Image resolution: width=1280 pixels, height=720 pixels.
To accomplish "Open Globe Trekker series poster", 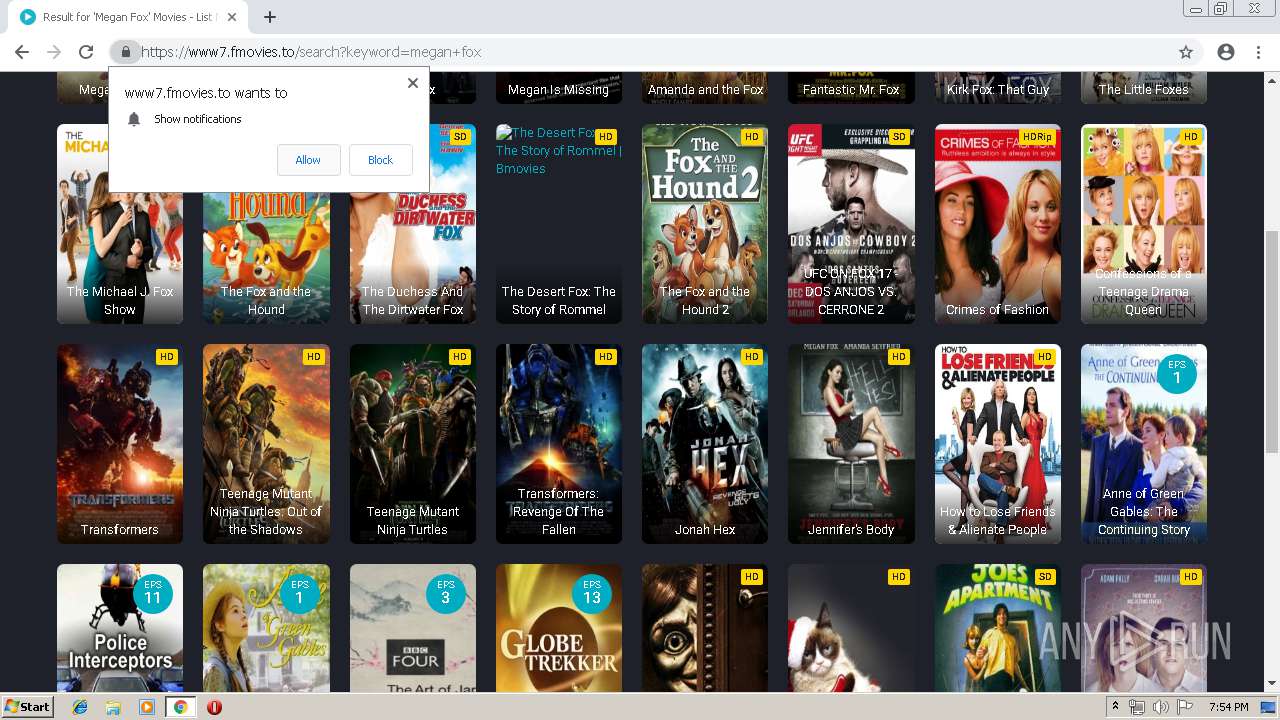I will click(x=559, y=628).
